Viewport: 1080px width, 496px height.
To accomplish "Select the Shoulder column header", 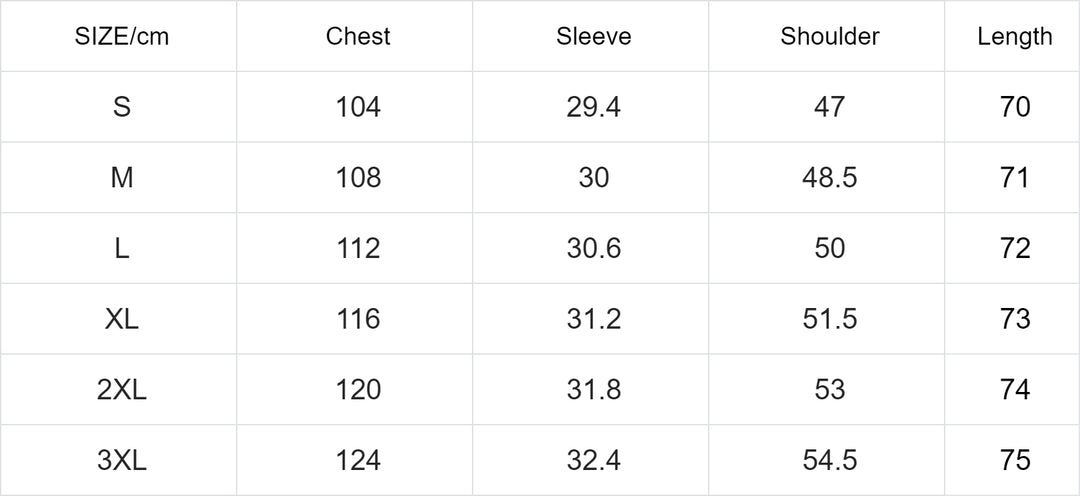I will pos(830,37).
